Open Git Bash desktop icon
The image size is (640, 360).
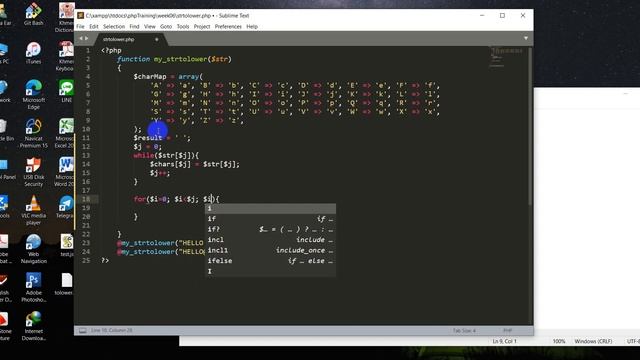click(x=33, y=14)
